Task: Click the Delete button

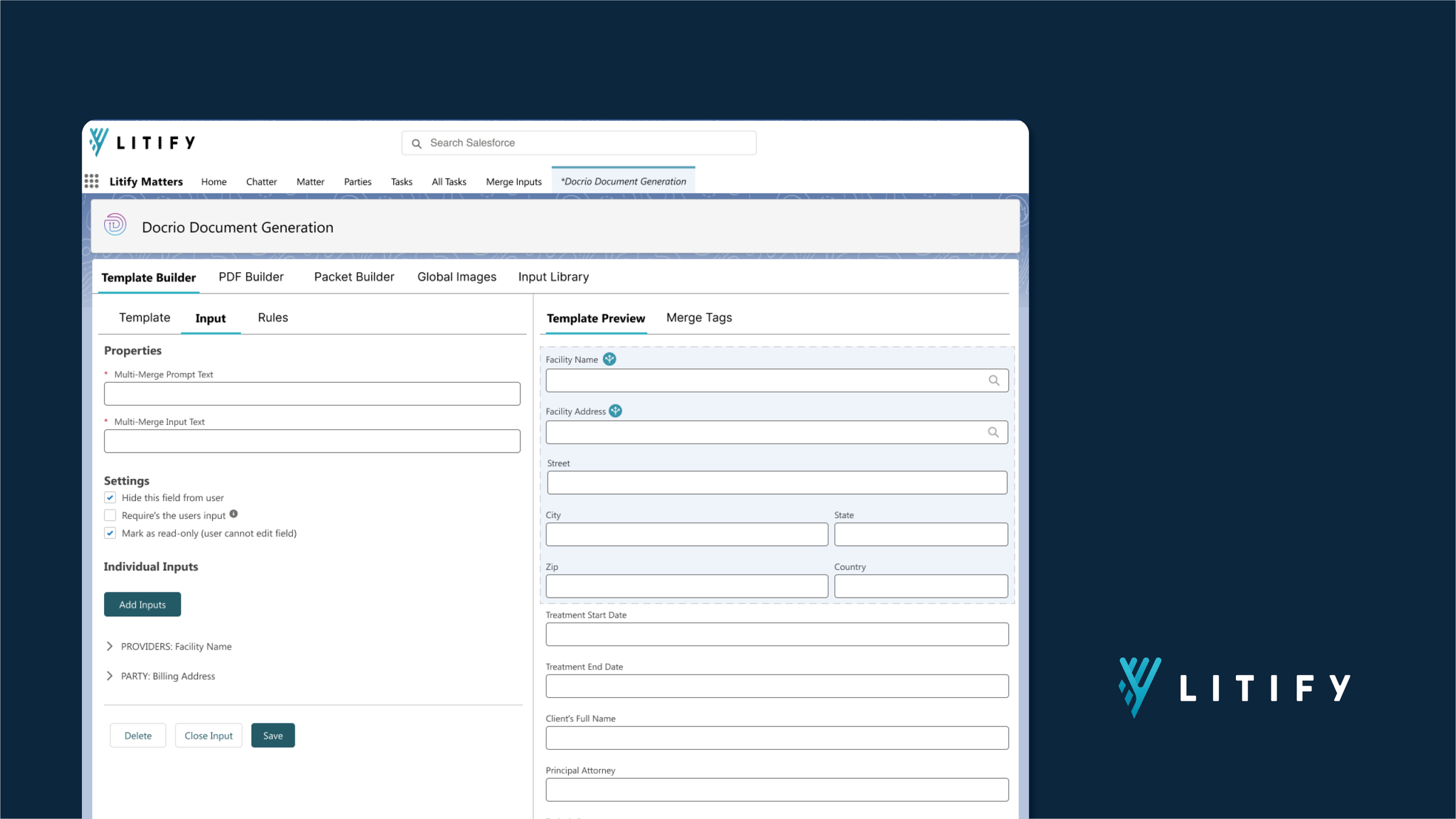Action: click(x=138, y=736)
